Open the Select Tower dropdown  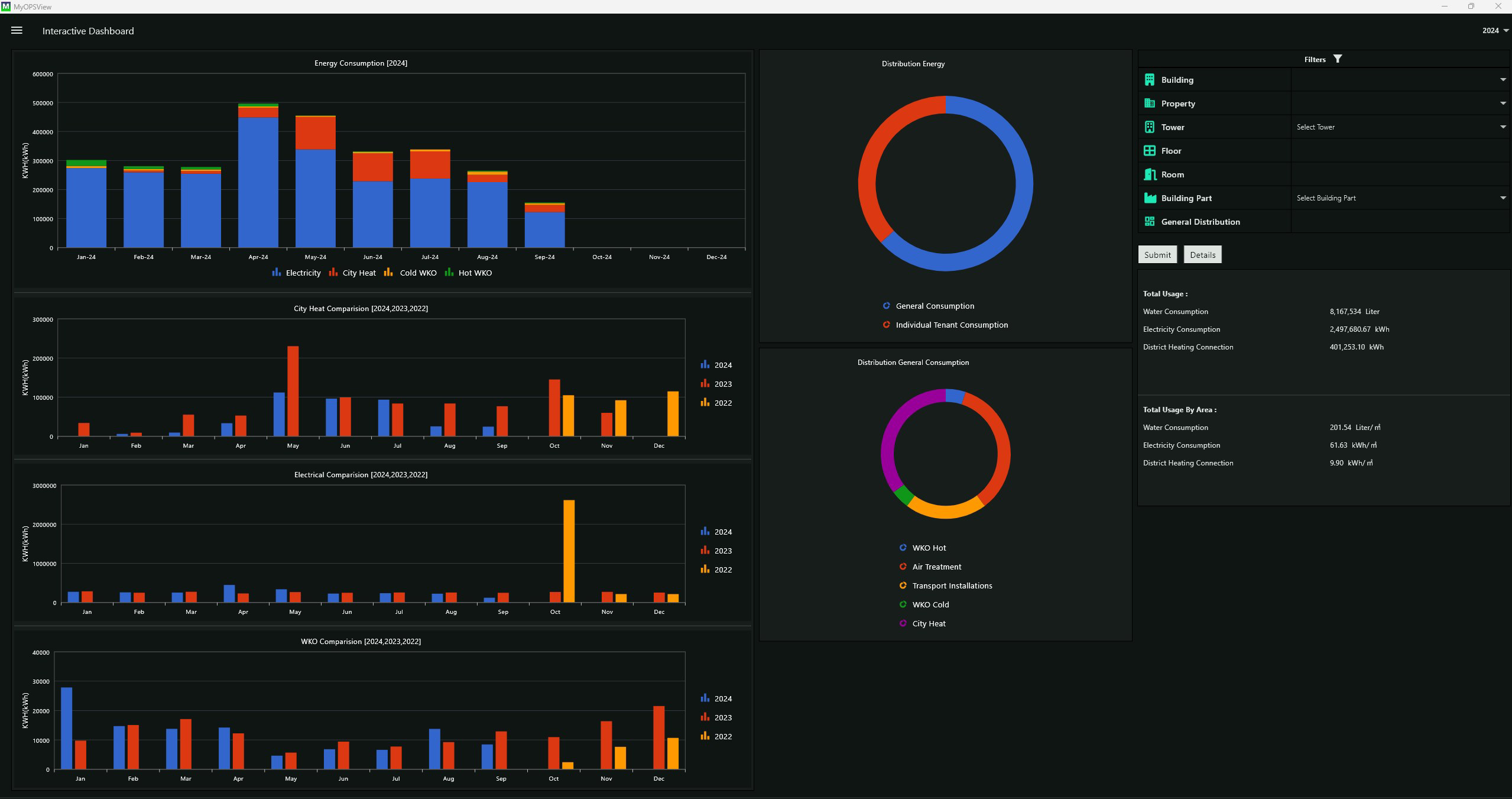tap(1400, 127)
